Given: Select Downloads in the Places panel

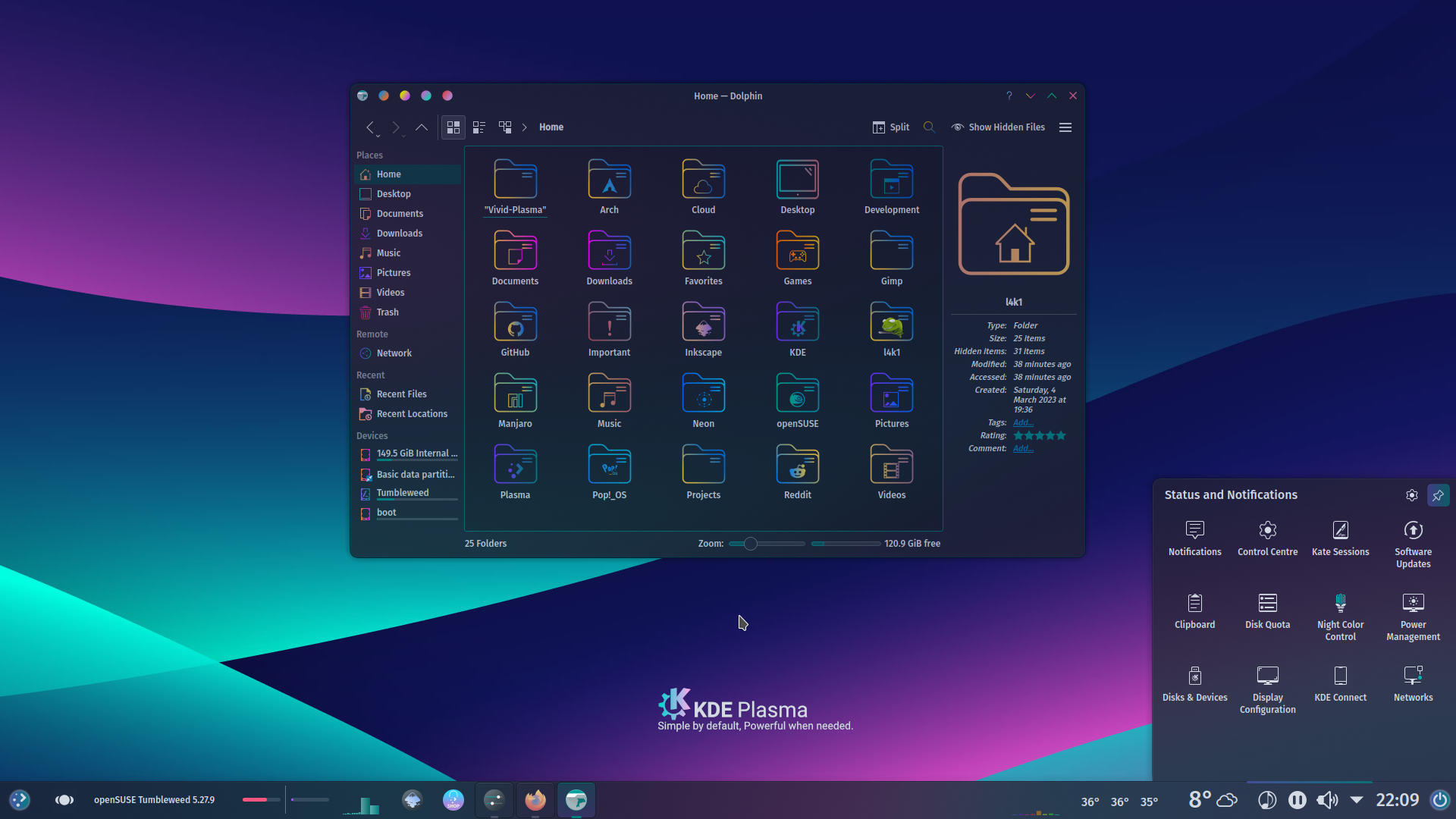Looking at the screenshot, I should click(407, 234).
